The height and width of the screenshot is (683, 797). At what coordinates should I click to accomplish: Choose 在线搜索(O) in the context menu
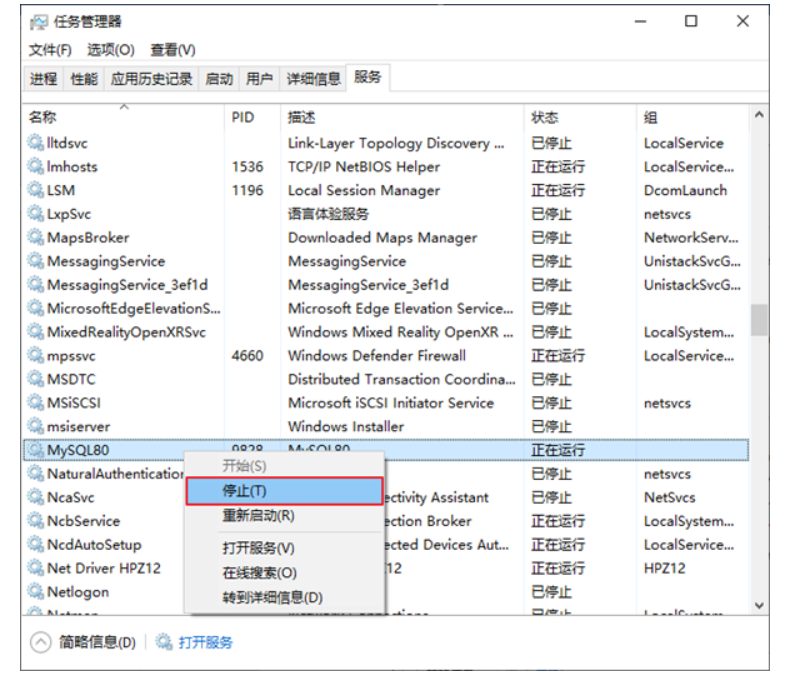click(284, 573)
